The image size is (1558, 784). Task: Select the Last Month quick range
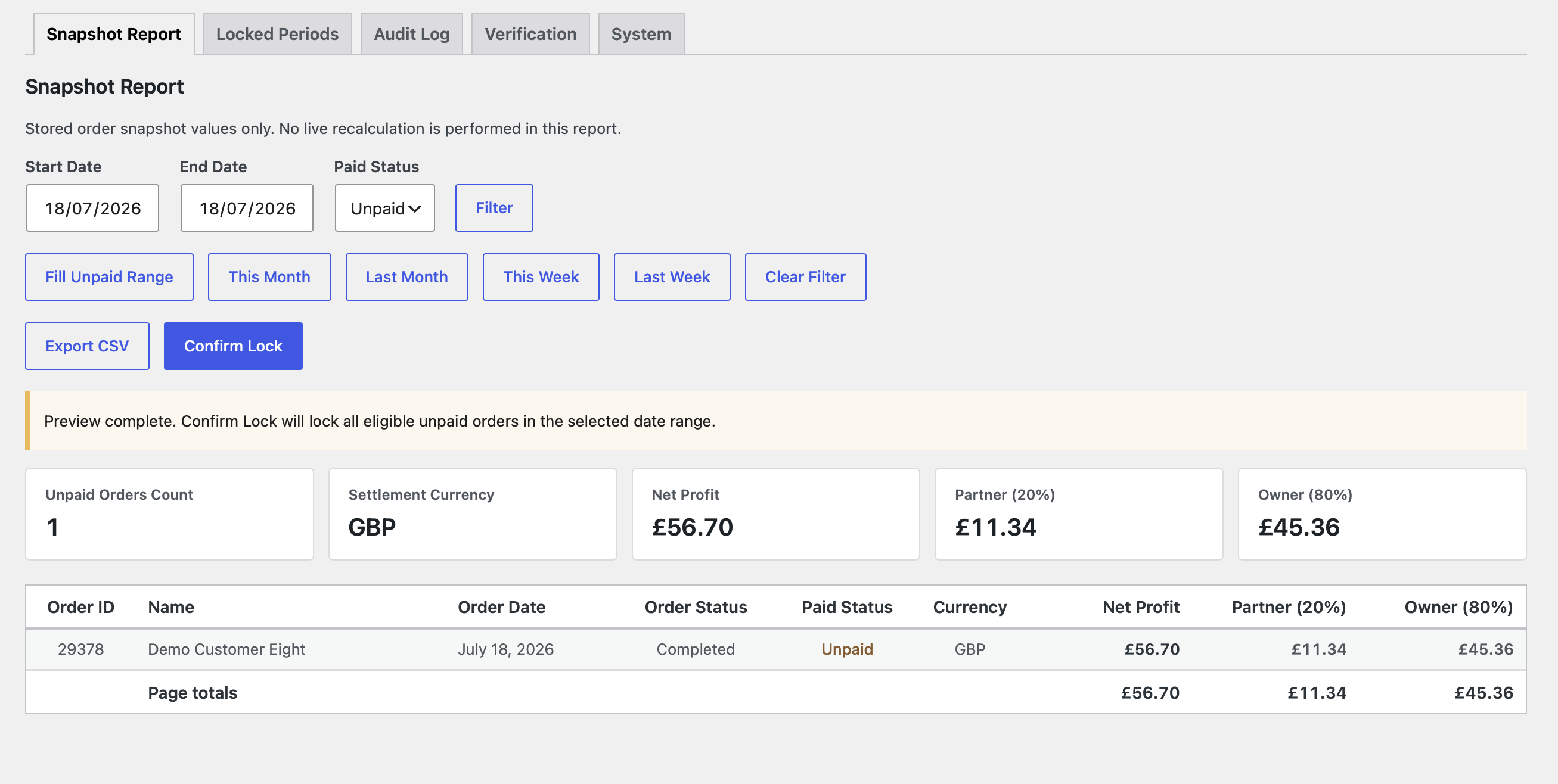click(x=406, y=277)
